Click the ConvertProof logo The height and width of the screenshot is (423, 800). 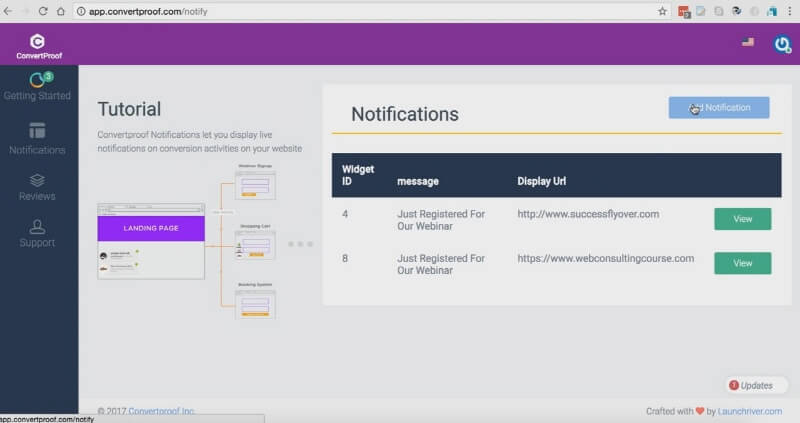click(38, 46)
